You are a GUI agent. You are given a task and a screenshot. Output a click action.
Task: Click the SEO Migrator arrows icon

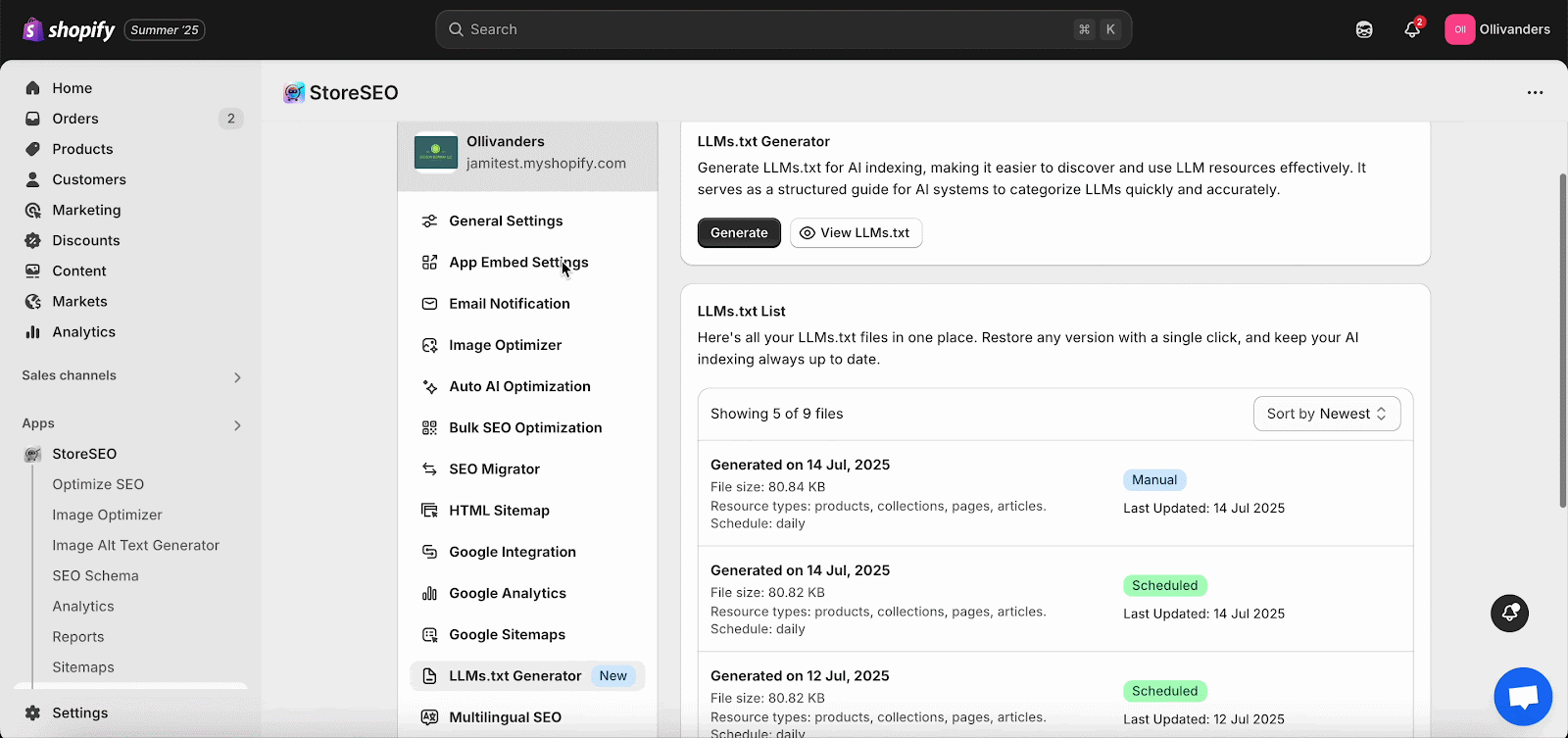point(429,469)
